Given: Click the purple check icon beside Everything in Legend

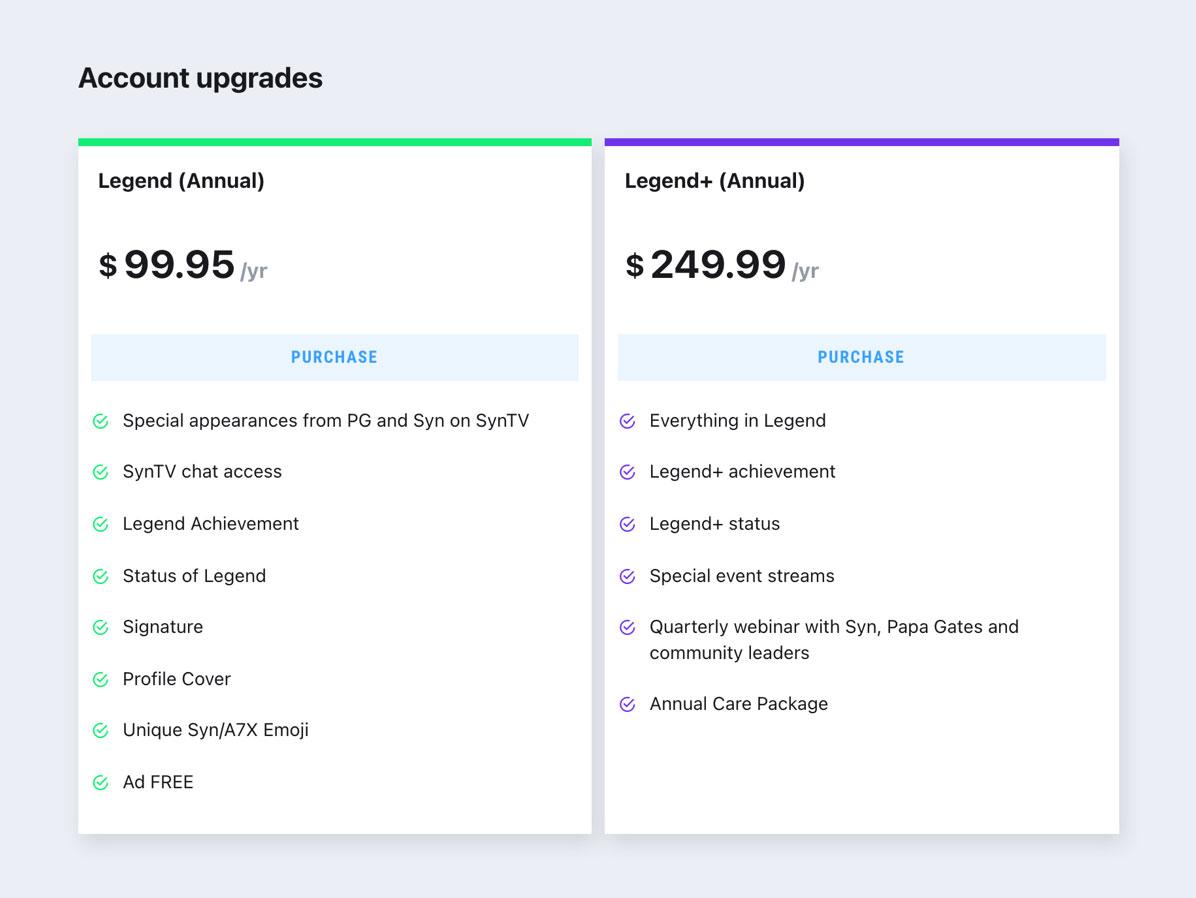Looking at the screenshot, I should [x=628, y=421].
